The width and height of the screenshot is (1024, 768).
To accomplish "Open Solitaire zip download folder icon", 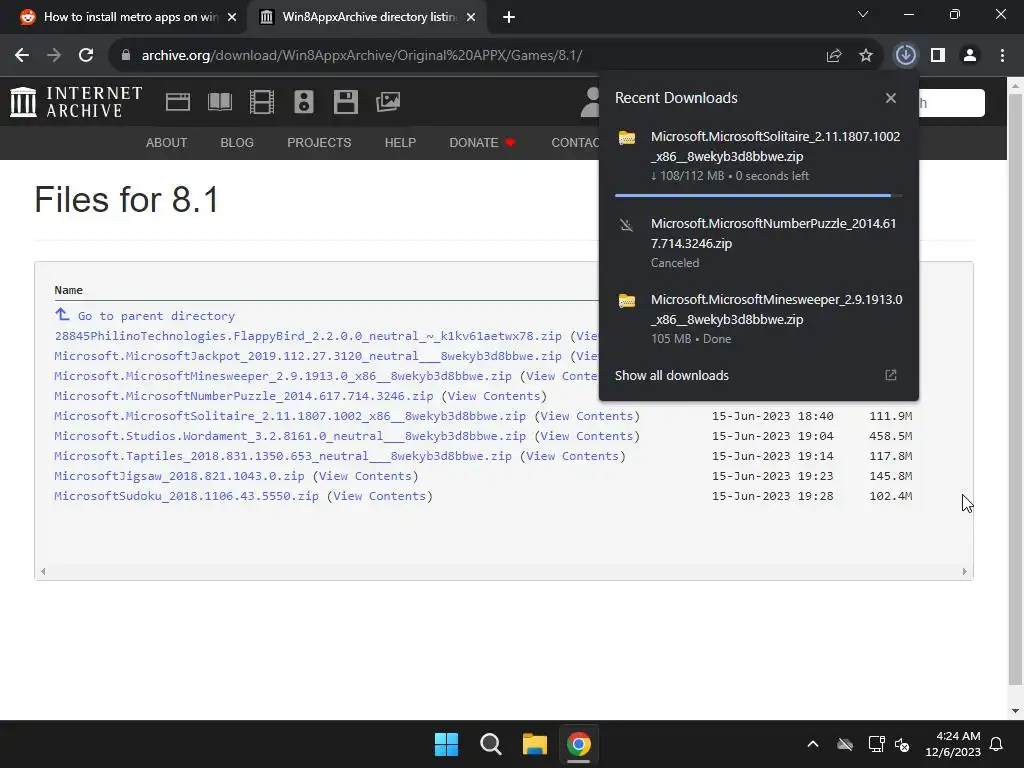I will point(627,138).
